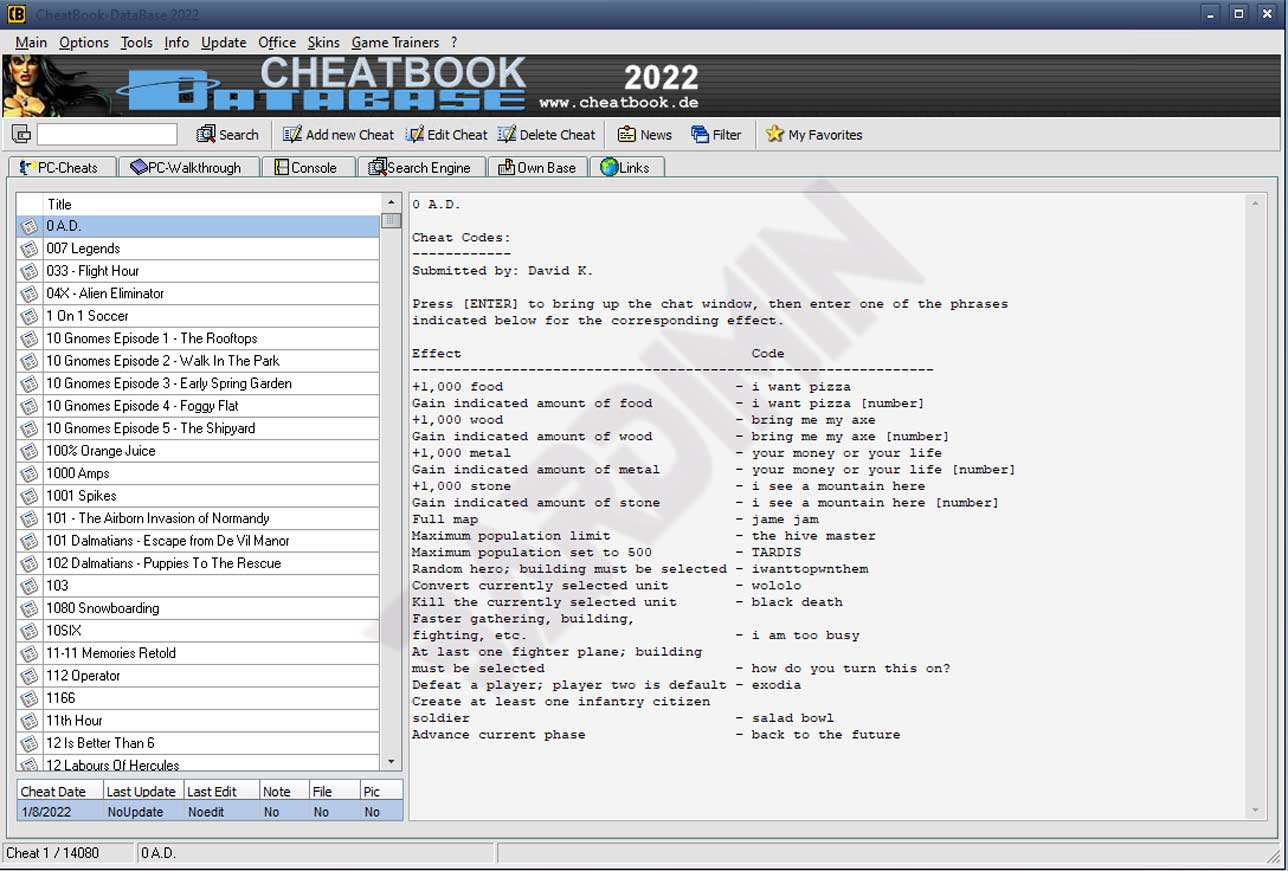Click the cheat text pane scroll-up arrow
Screen dimensions: 1288x871
(x=1255, y=204)
